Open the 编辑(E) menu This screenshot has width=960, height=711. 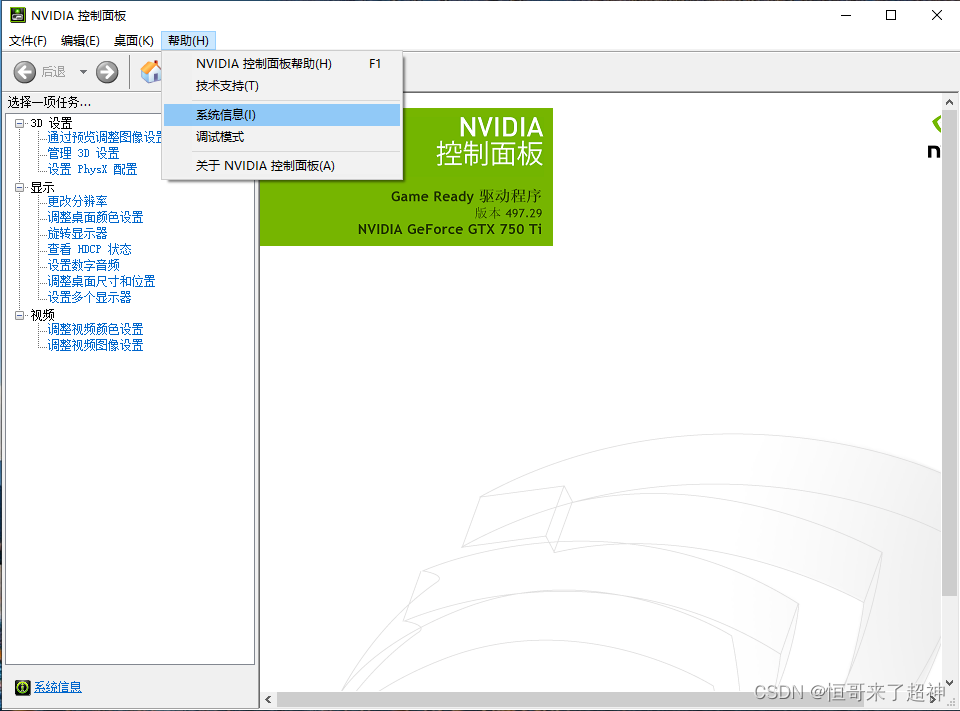[x=80, y=40]
